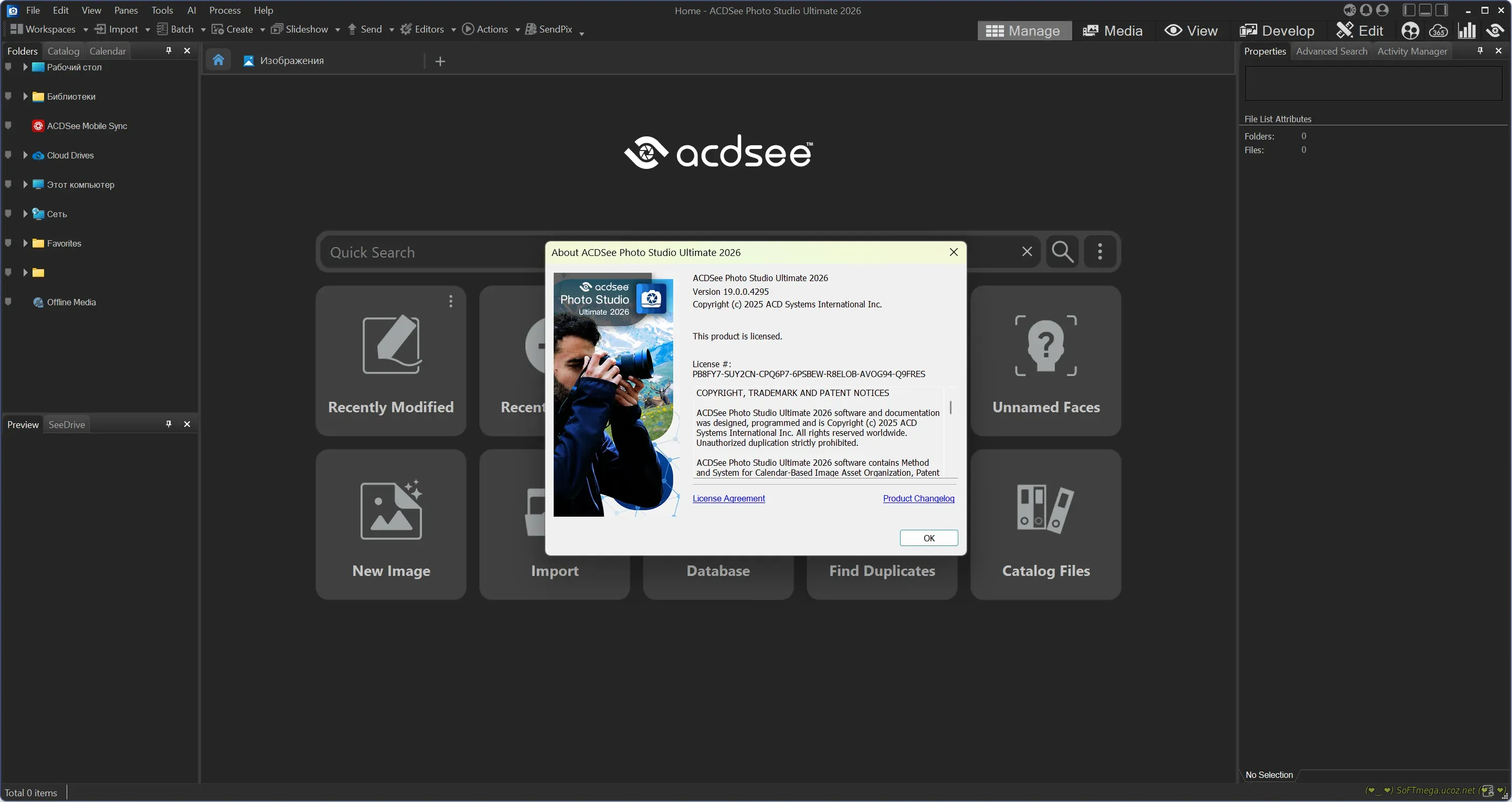The image size is (1512, 802).
Task: Toggle Easy-Select marker for Cloud Drives
Action: click(8, 155)
